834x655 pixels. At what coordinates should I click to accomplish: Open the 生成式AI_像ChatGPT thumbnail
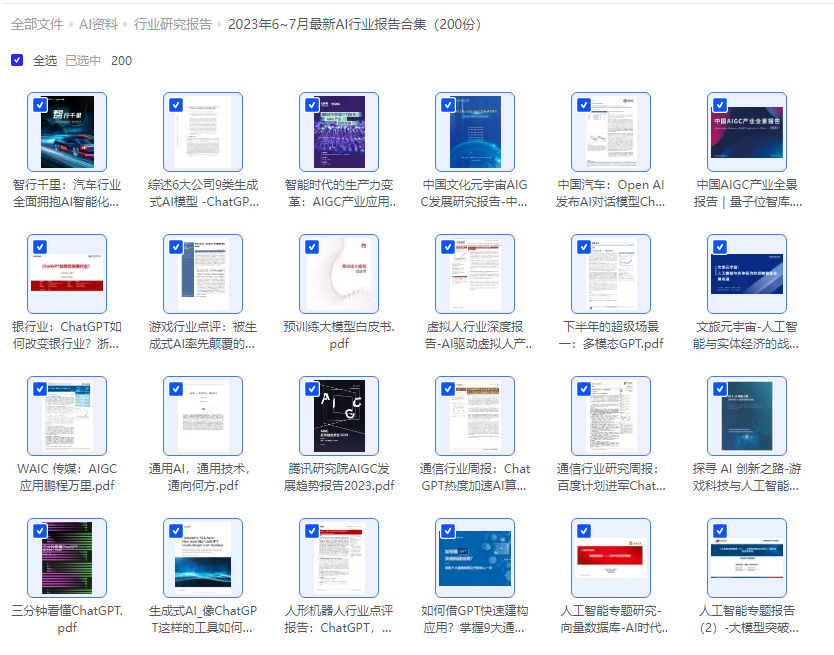pyautogui.click(x=203, y=558)
